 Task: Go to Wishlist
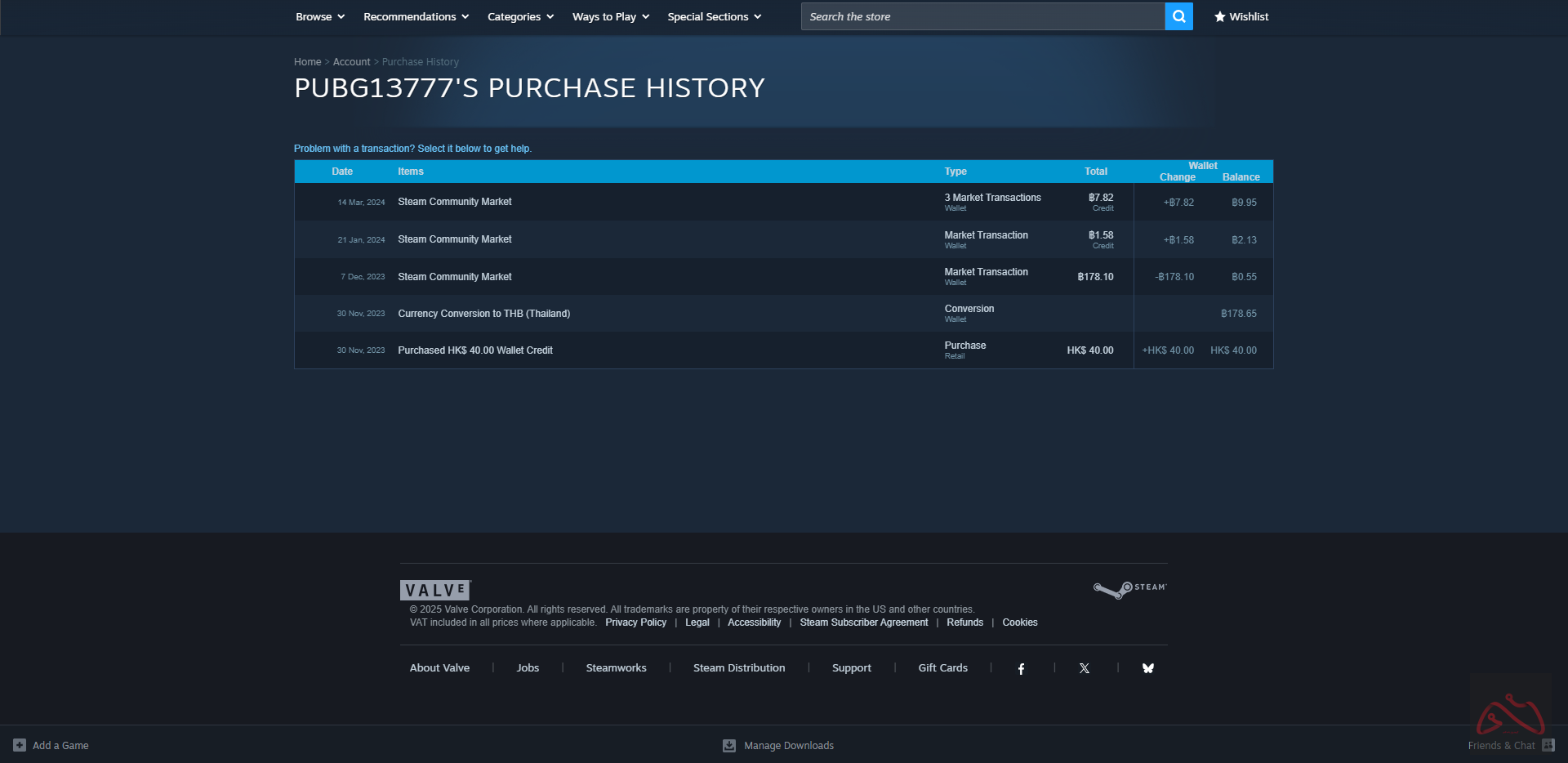1241,16
